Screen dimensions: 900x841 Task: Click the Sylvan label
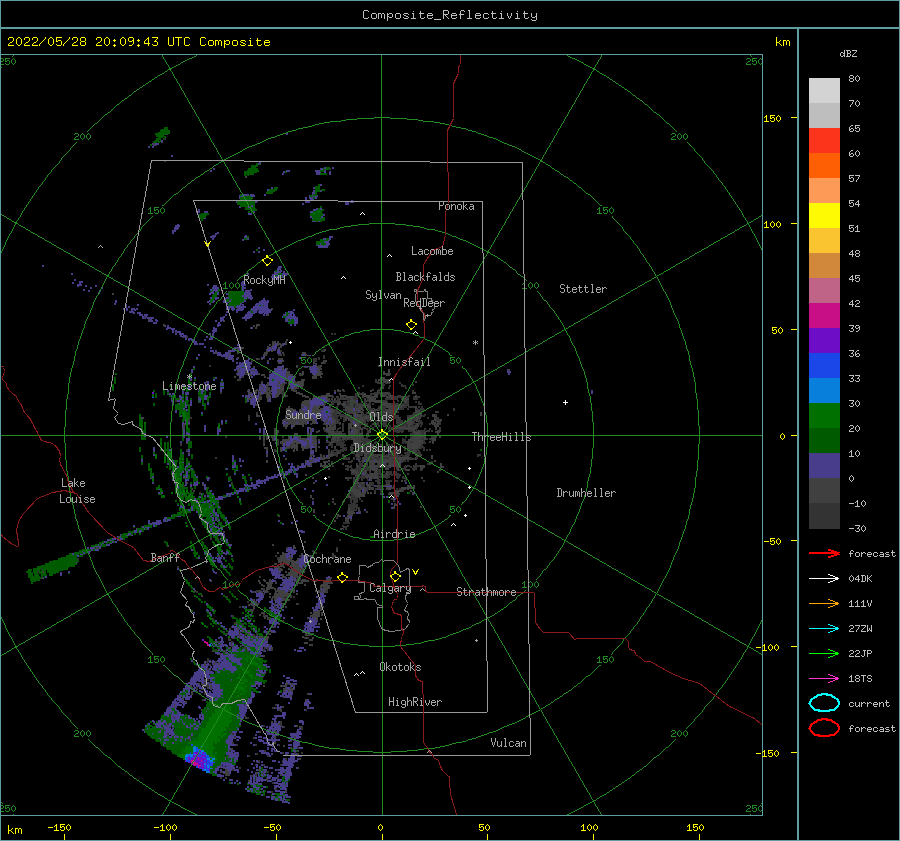(383, 295)
